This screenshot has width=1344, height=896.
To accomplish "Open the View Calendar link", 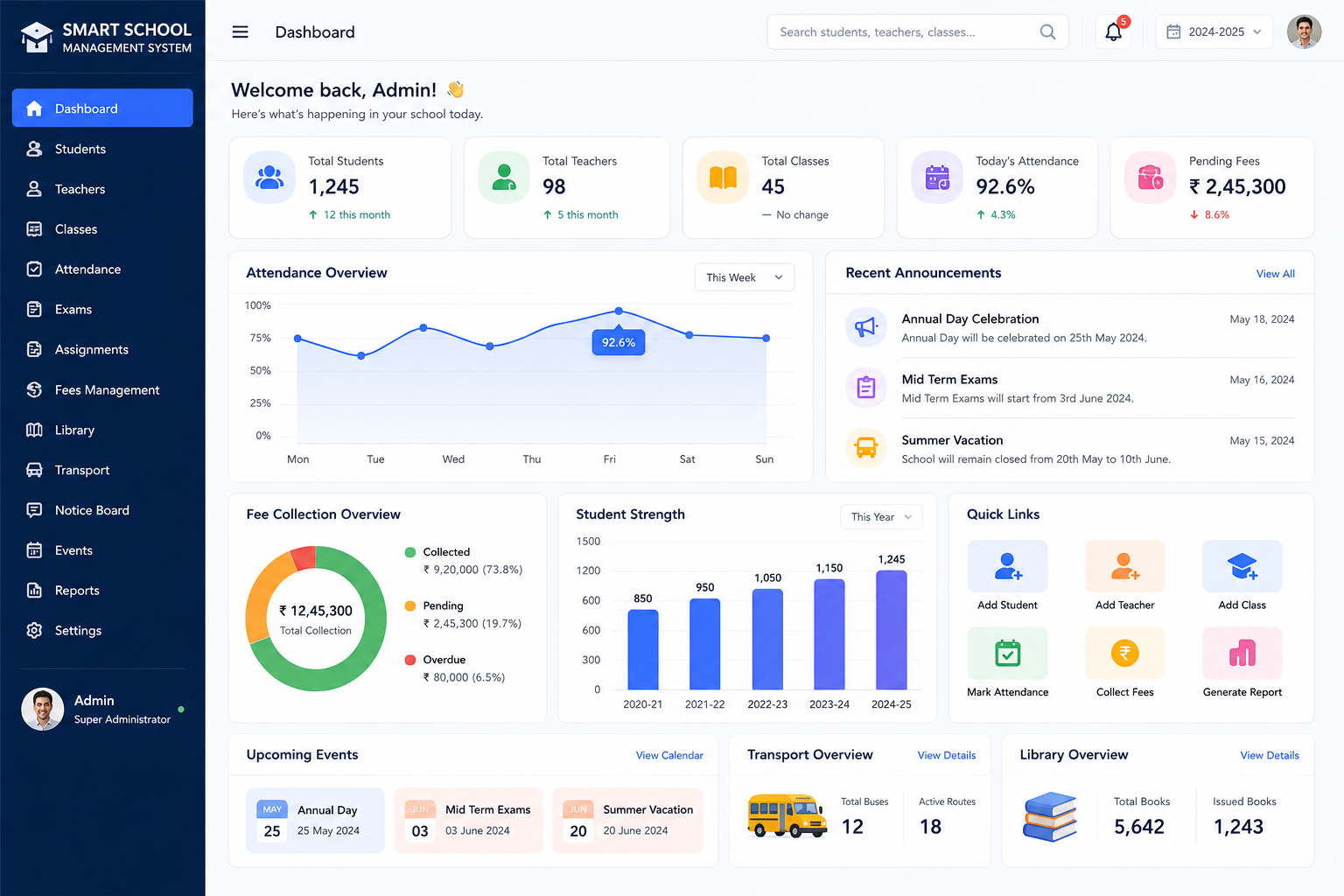I will click(669, 755).
